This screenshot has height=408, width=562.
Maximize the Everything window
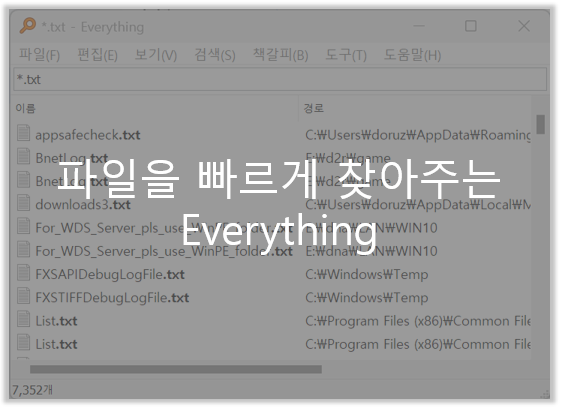point(471,26)
